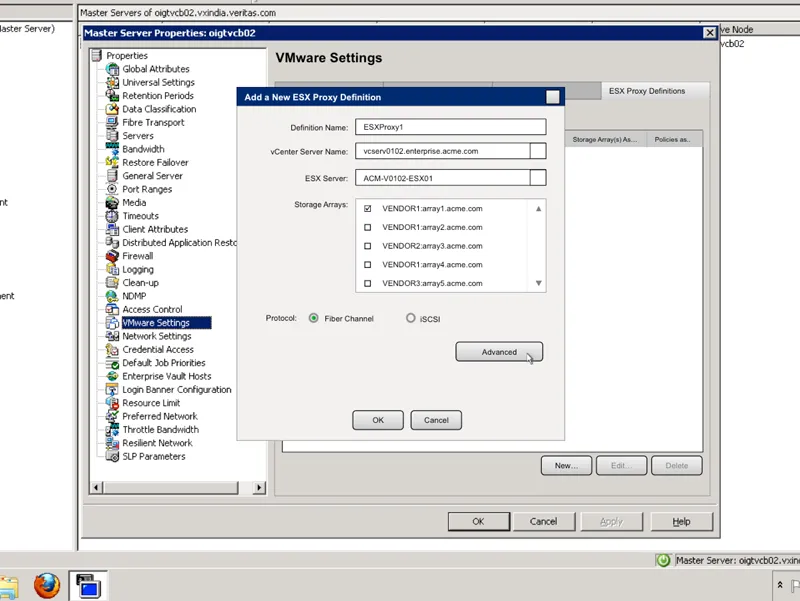Click OK in Master Server Properties
This screenshot has width=800, height=601.
(x=479, y=521)
